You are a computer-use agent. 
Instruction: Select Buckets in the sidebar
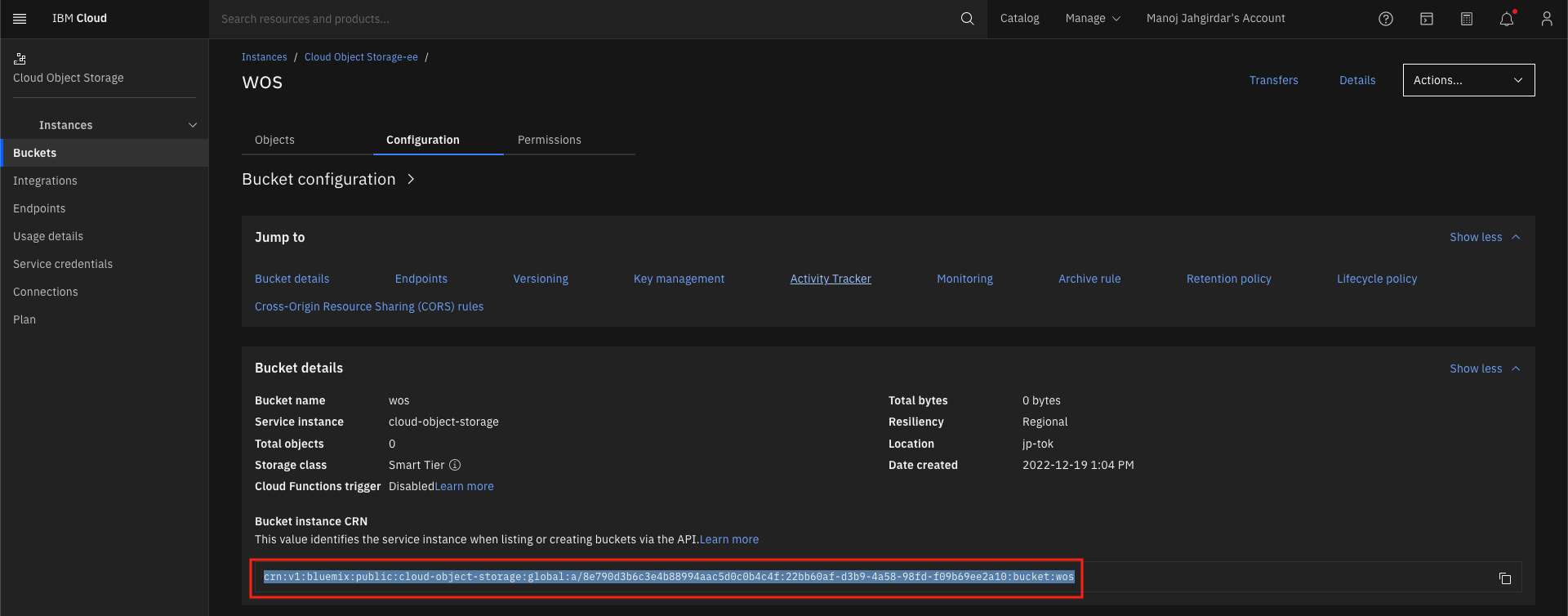[105, 153]
